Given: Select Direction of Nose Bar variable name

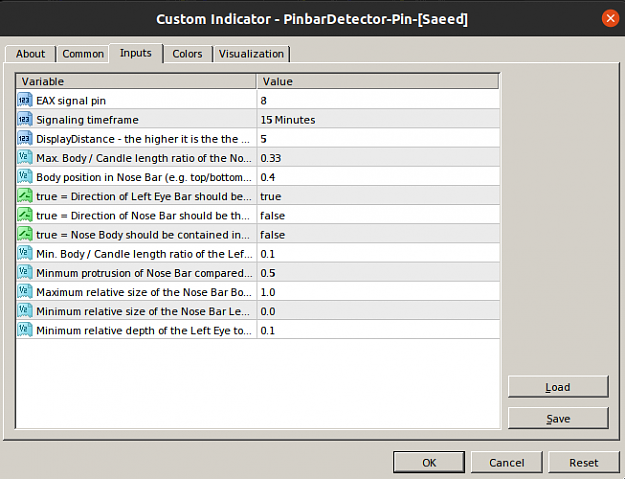Looking at the screenshot, I should [143, 215].
